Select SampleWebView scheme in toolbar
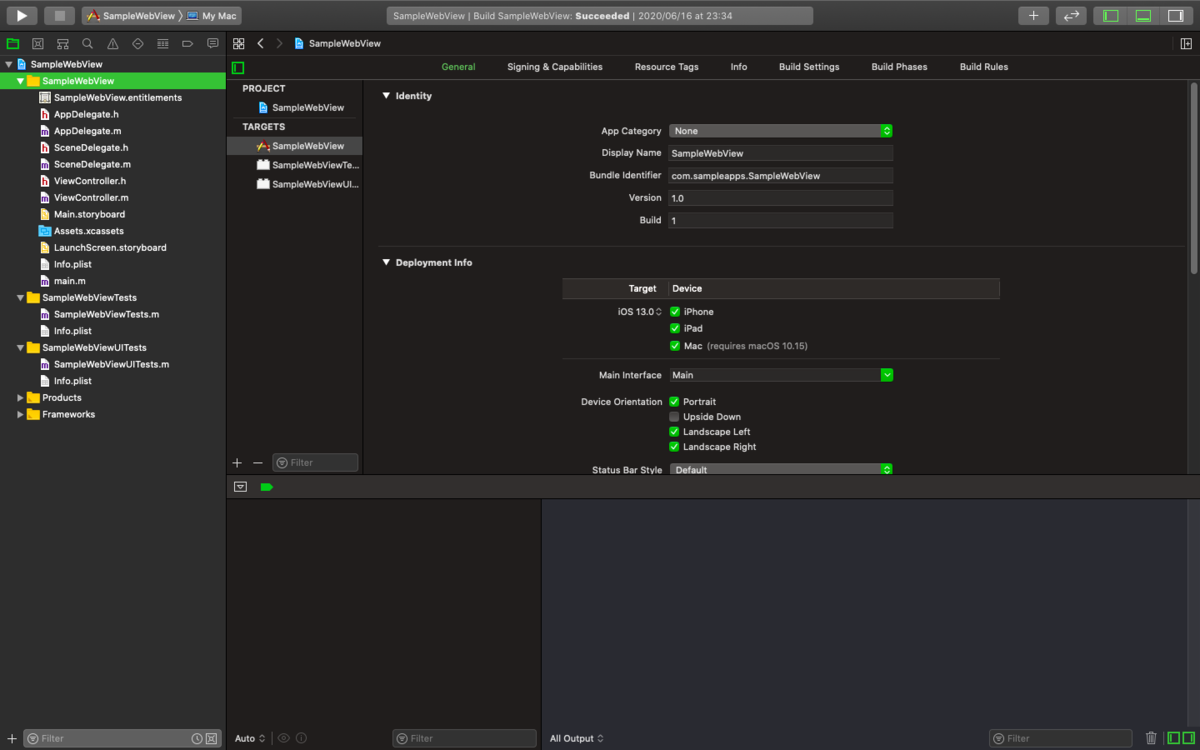 click(131, 16)
